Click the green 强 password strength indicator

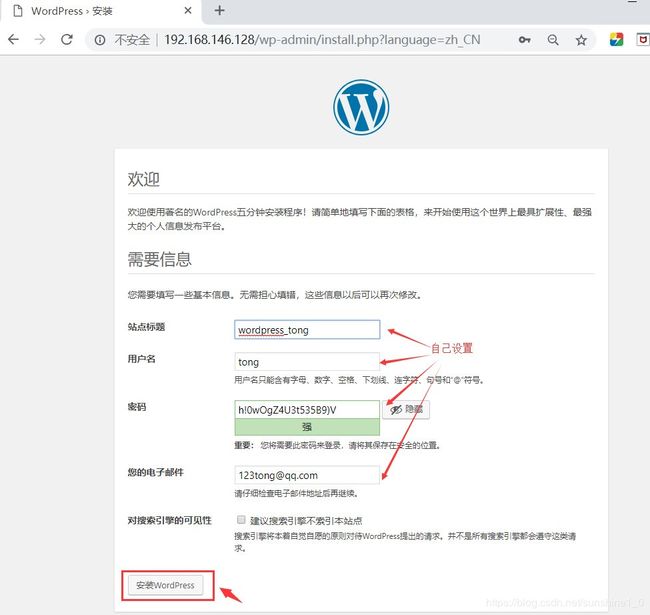point(307,427)
